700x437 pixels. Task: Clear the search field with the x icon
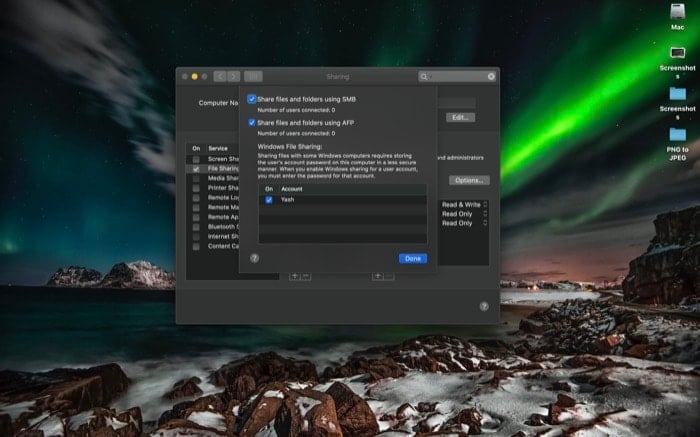491,77
